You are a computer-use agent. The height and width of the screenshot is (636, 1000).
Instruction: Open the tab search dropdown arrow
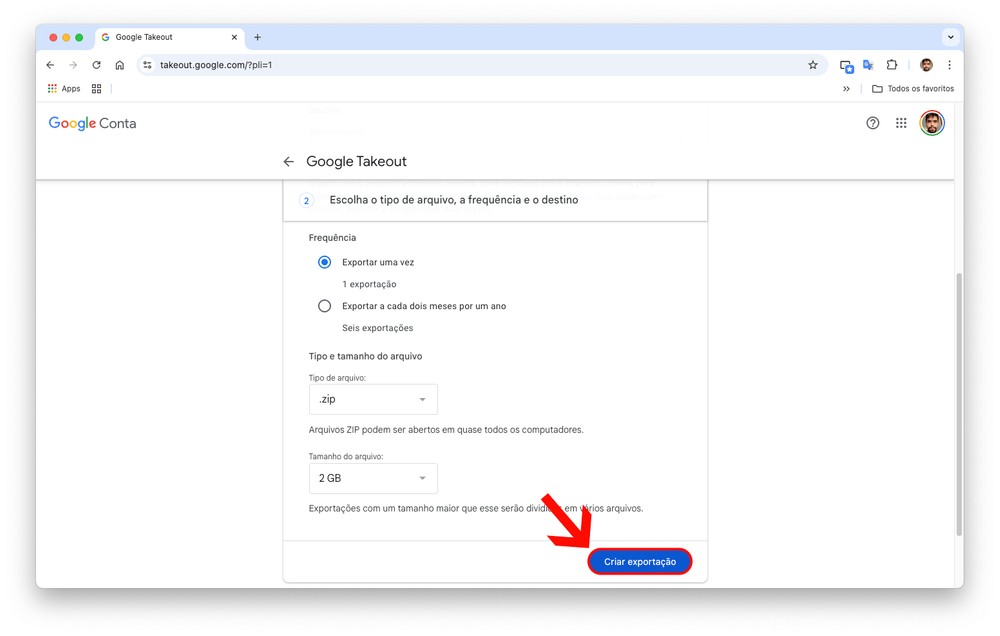point(950,37)
